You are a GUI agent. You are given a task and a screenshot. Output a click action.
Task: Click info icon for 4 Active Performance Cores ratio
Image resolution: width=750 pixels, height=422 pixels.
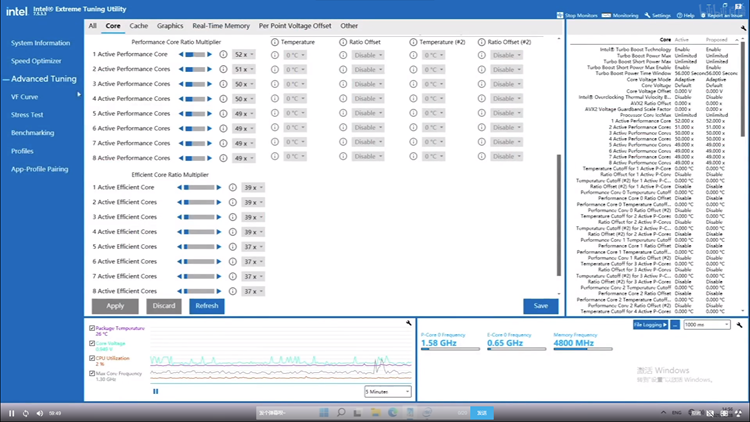click(x=223, y=99)
